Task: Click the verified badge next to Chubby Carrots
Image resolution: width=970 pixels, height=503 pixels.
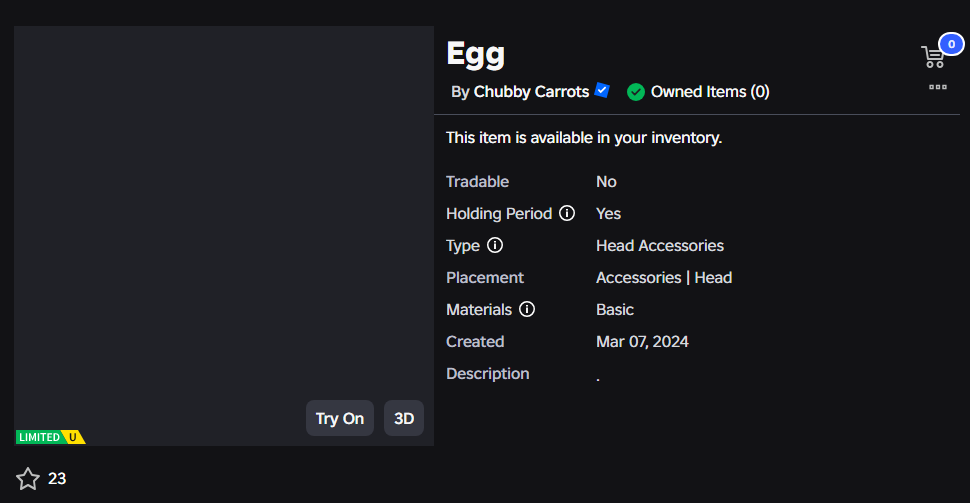Action: 602,90
